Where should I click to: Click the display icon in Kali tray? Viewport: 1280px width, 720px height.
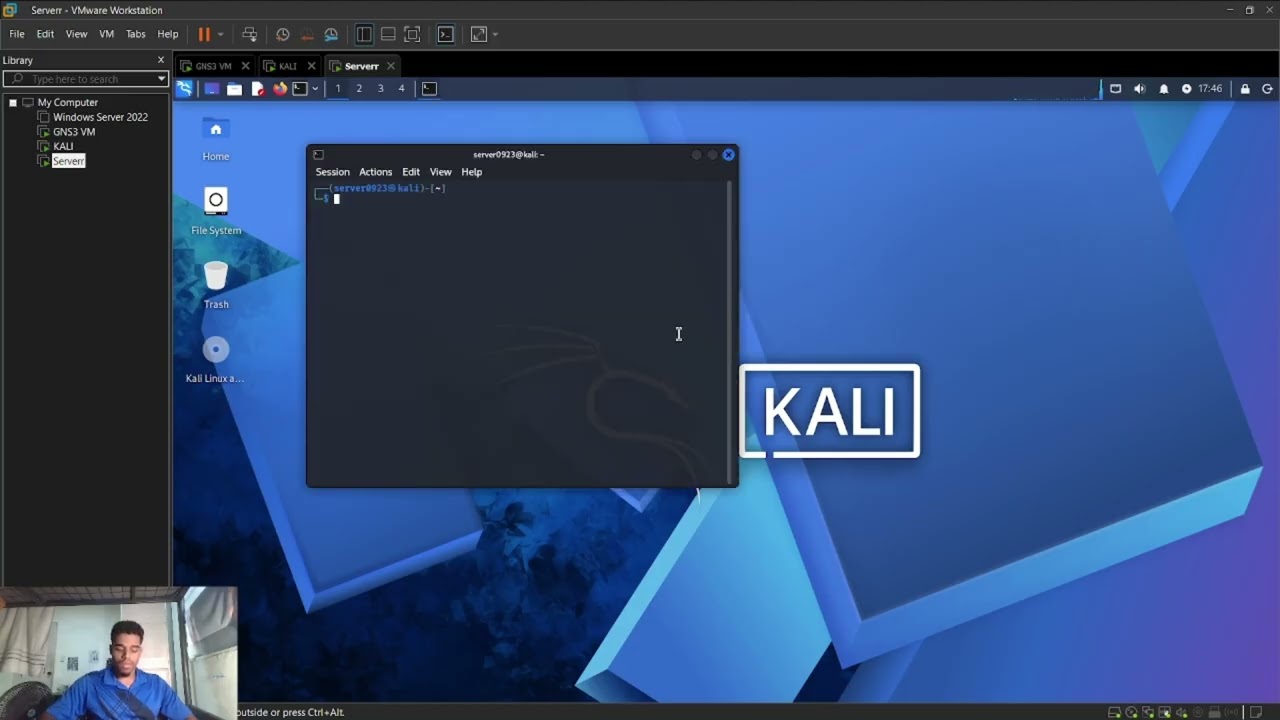click(1116, 89)
